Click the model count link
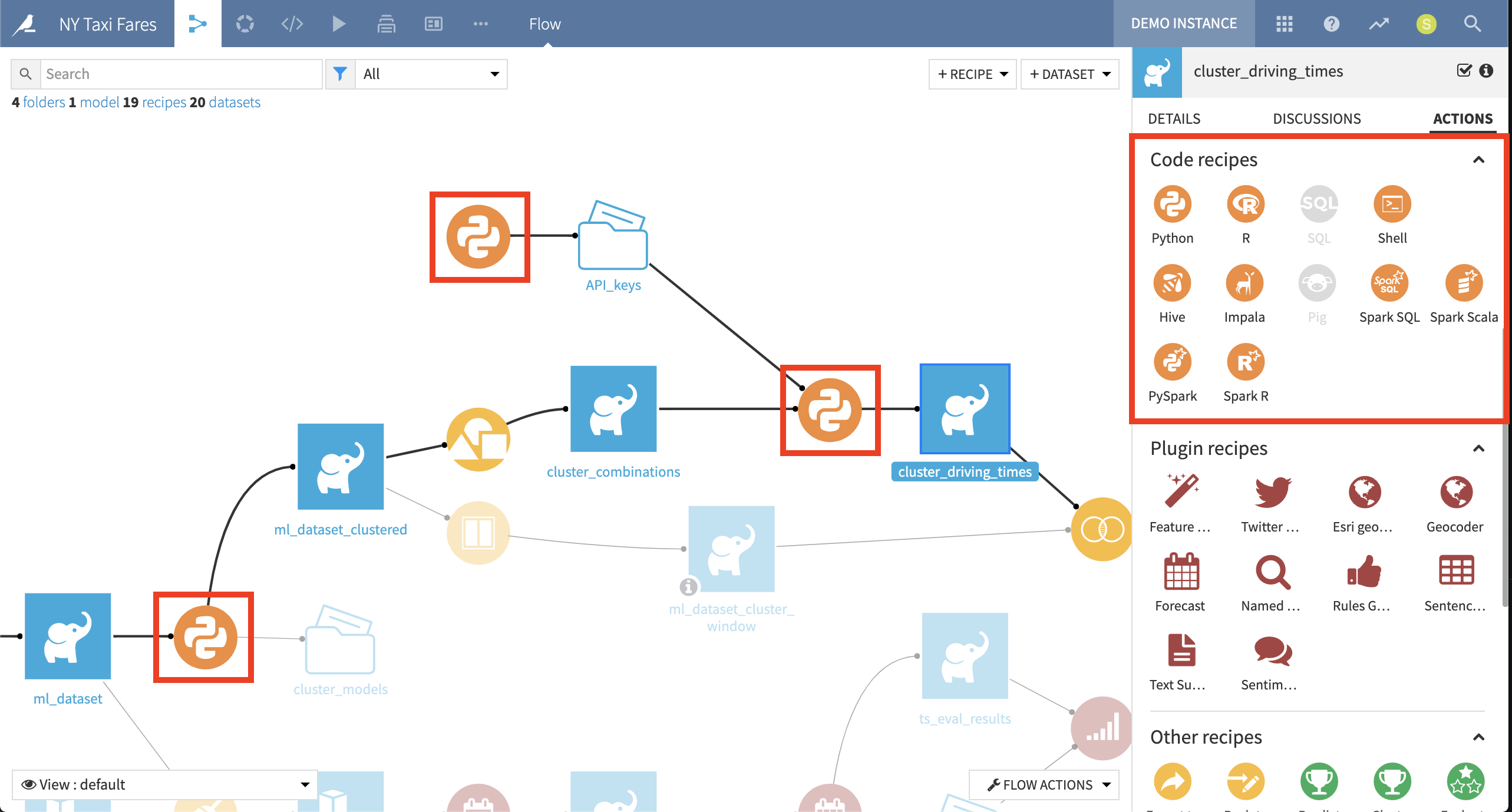This screenshot has height=812, width=1512. point(100,102)
